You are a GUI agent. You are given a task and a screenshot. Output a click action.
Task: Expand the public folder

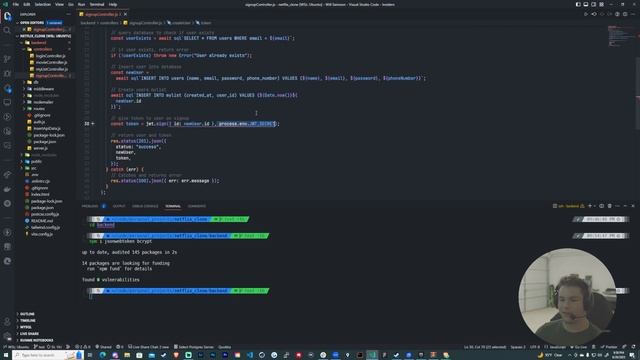click(x=36, y=162)
